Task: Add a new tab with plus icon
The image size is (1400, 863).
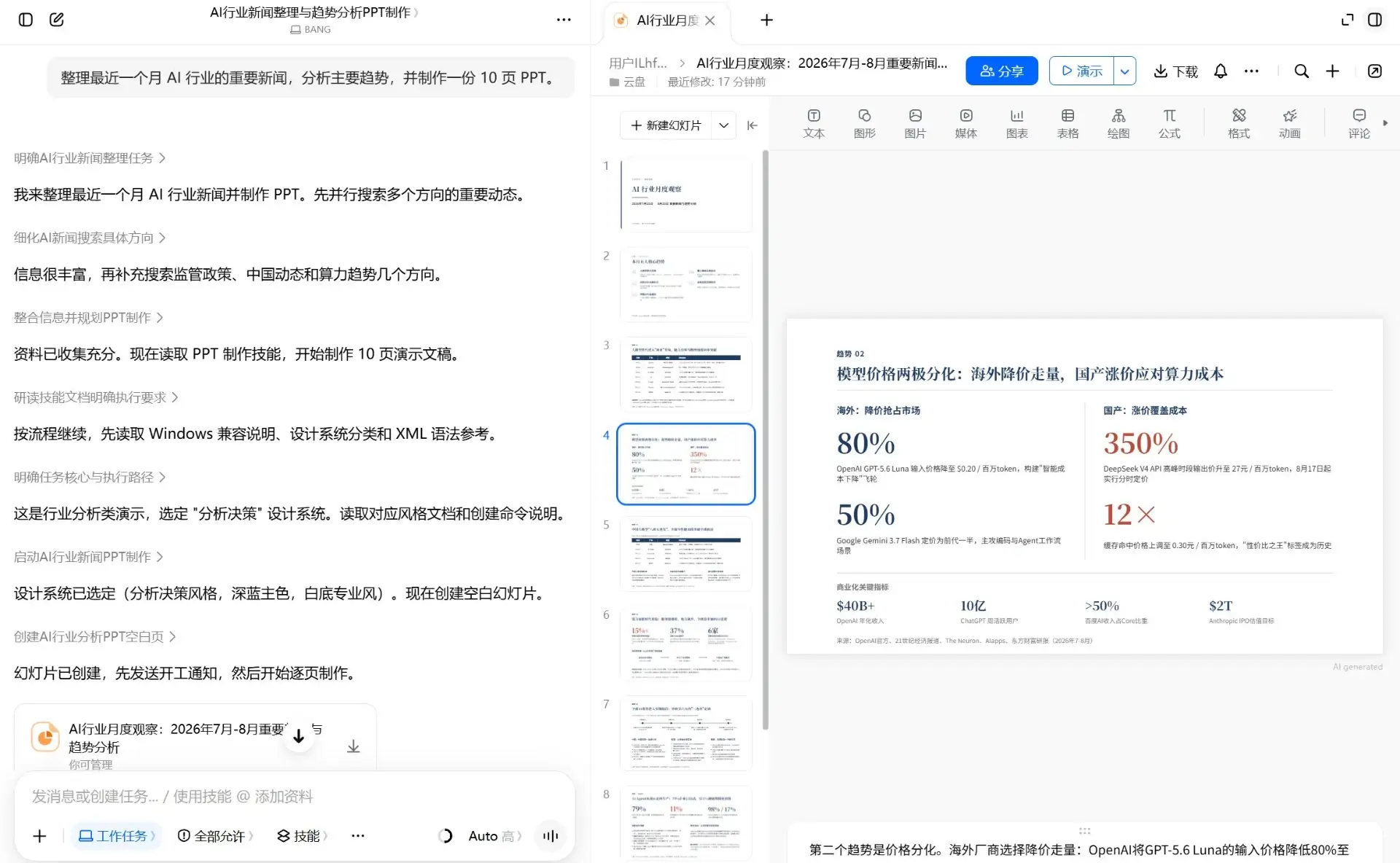Action: [766, 20]
